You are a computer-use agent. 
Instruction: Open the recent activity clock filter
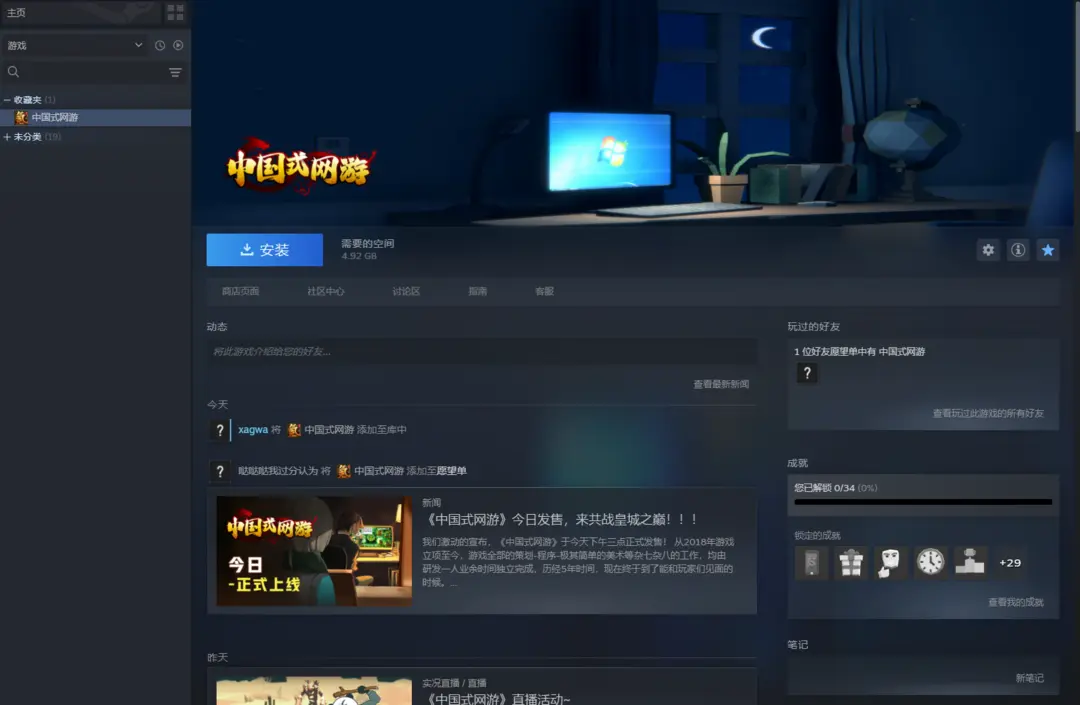click(x=160, y=45)
